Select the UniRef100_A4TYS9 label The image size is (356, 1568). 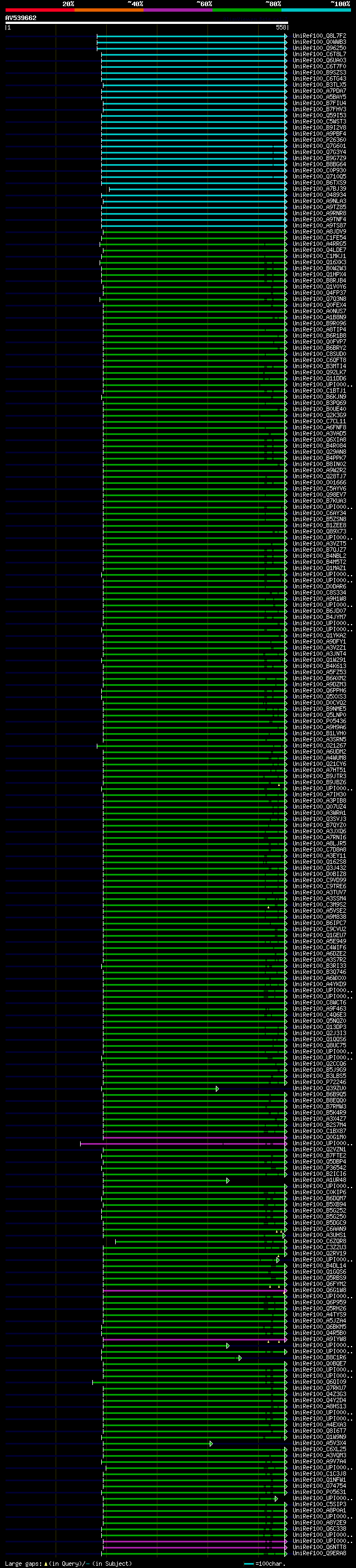point(319,1315)
